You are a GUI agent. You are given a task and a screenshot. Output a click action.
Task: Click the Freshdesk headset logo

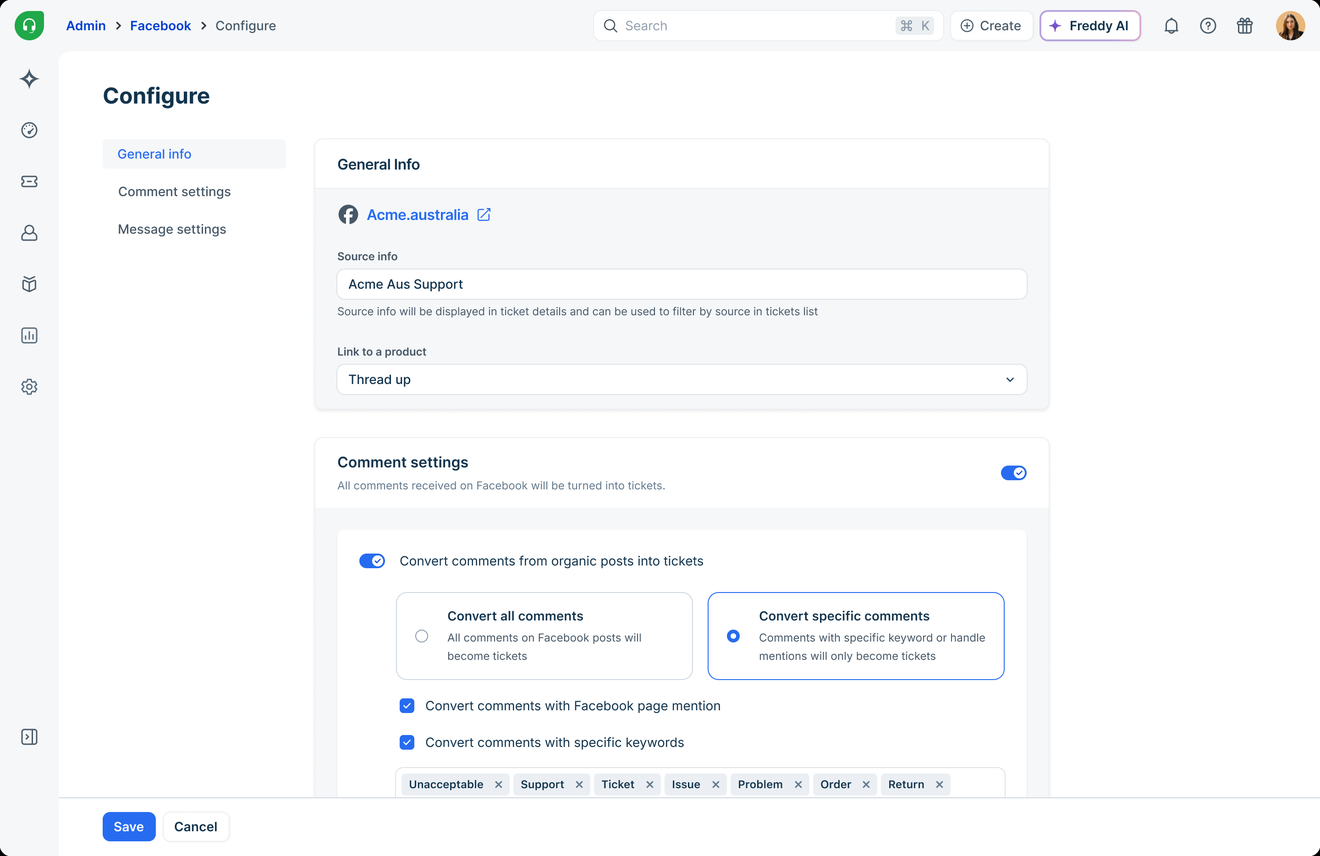pyautogui.click(x=29, y=26)
